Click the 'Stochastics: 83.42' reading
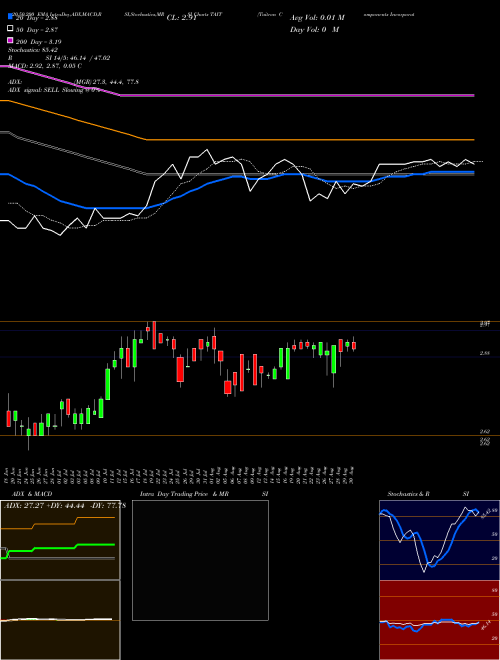Image resolution: width=500 pixels, height=660 pixels. (x=33, y=50)
